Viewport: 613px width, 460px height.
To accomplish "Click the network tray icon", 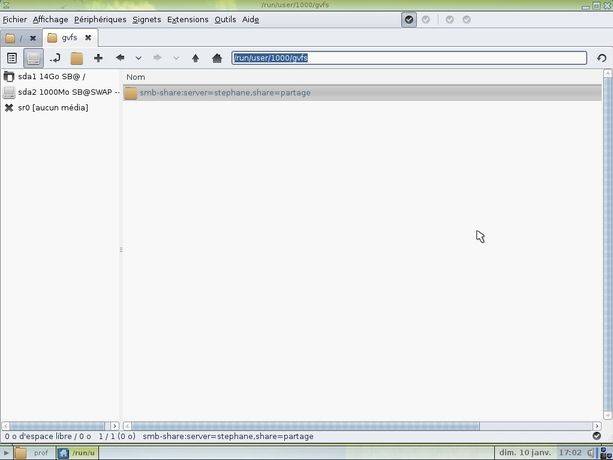I will 606,453.
